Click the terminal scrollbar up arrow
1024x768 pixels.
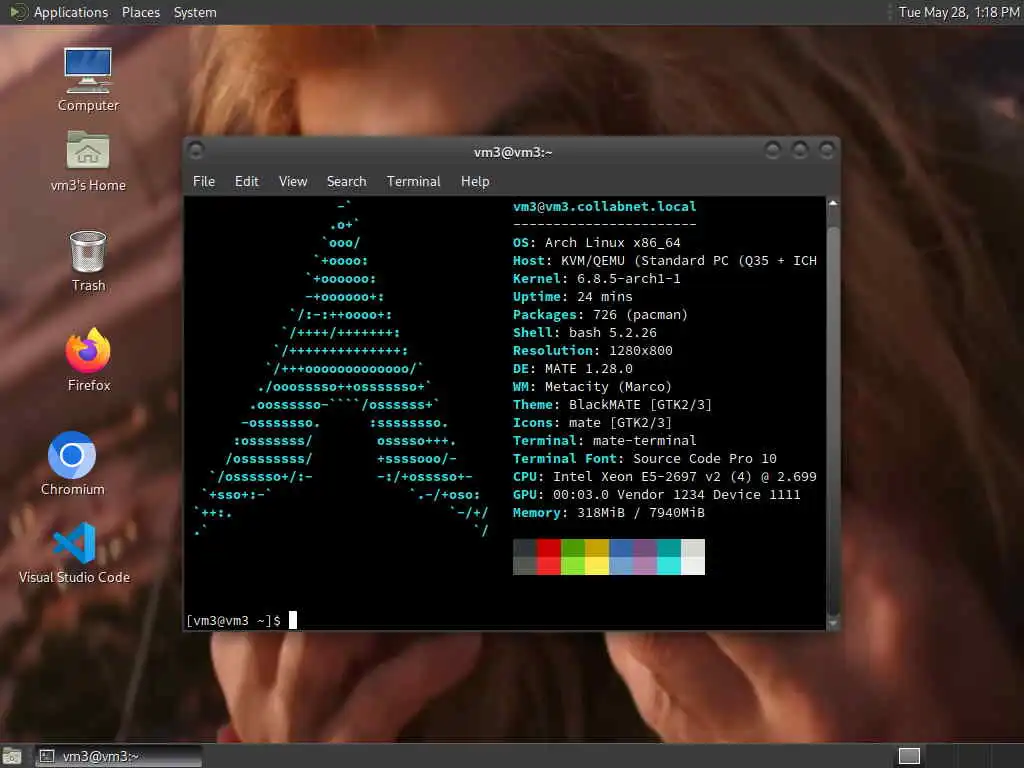[x=833, y=204]
